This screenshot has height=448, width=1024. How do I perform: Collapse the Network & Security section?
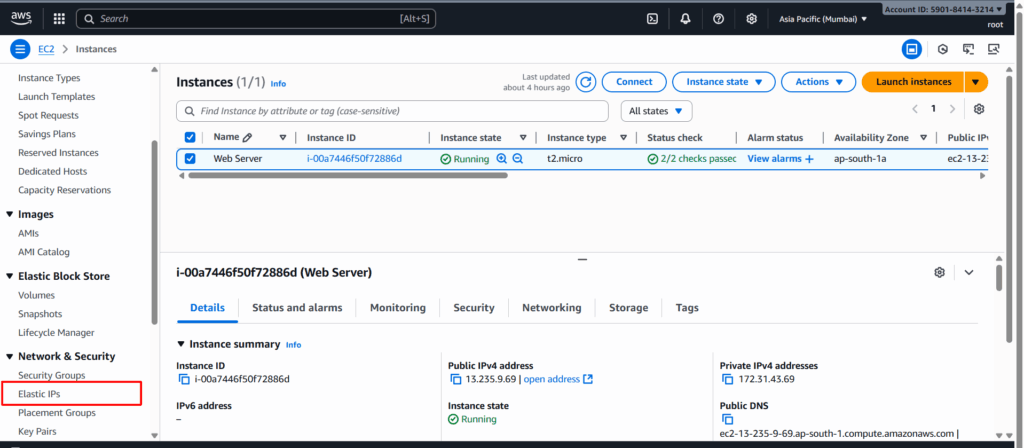tap(10, 357)
